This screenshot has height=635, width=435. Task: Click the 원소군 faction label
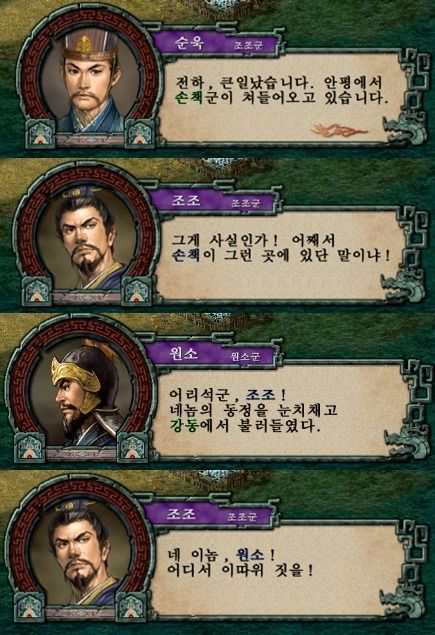click(x=245, y=357)
